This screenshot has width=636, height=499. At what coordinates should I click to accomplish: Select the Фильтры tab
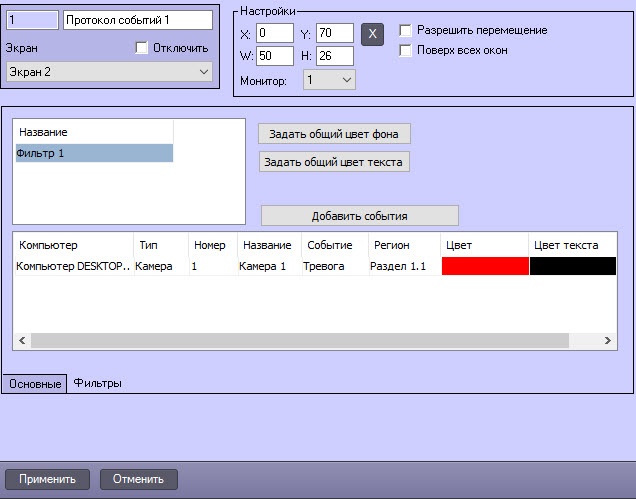(97, 383)
